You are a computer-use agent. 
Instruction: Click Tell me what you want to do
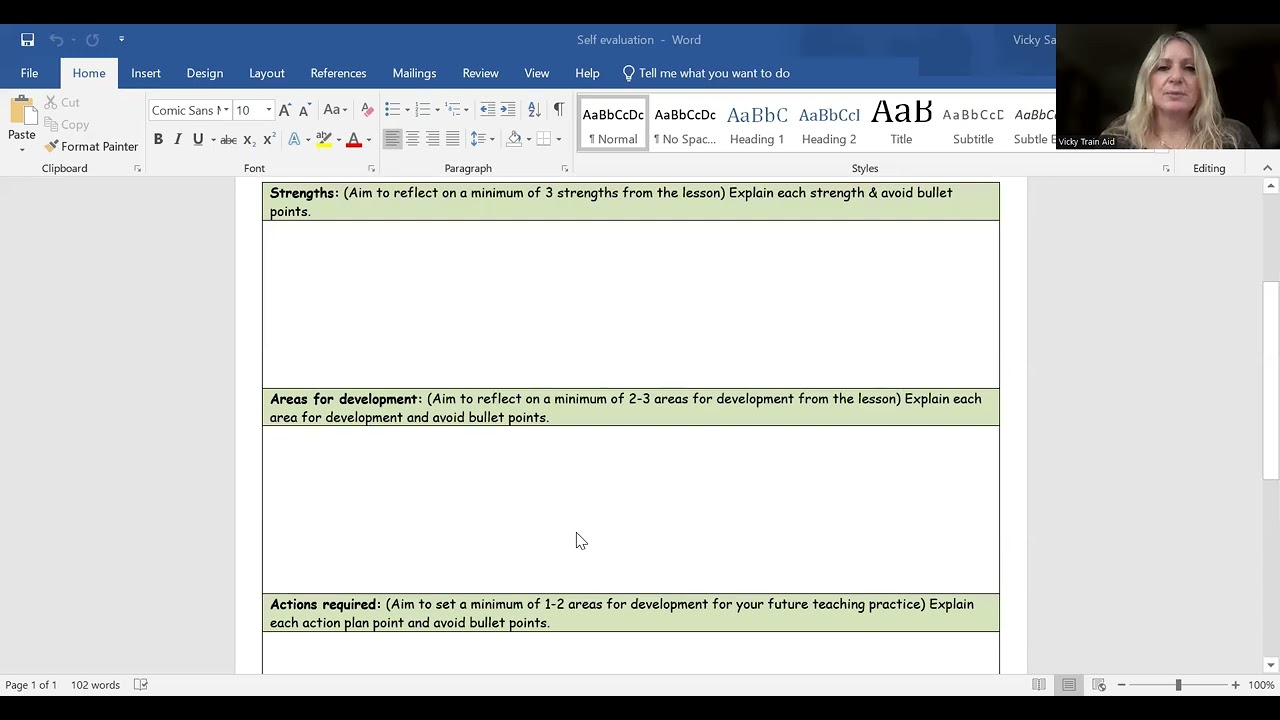click(x=706, y=73)
